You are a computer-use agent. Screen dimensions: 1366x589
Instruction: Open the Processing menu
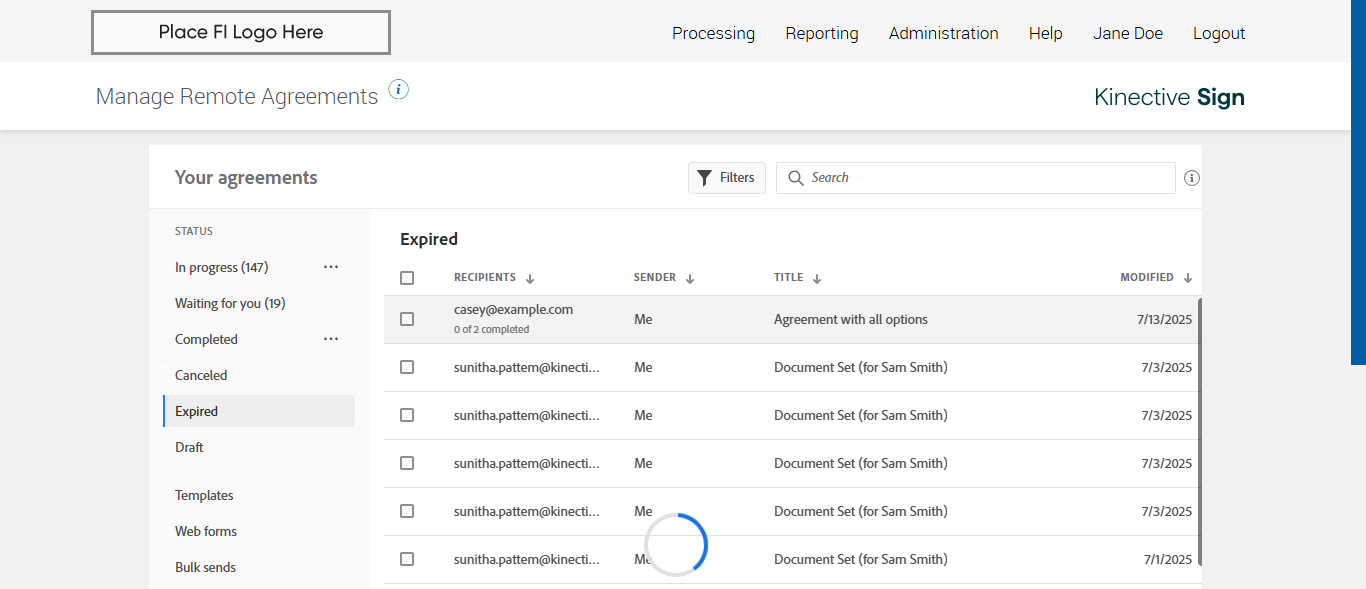point(713,33)
